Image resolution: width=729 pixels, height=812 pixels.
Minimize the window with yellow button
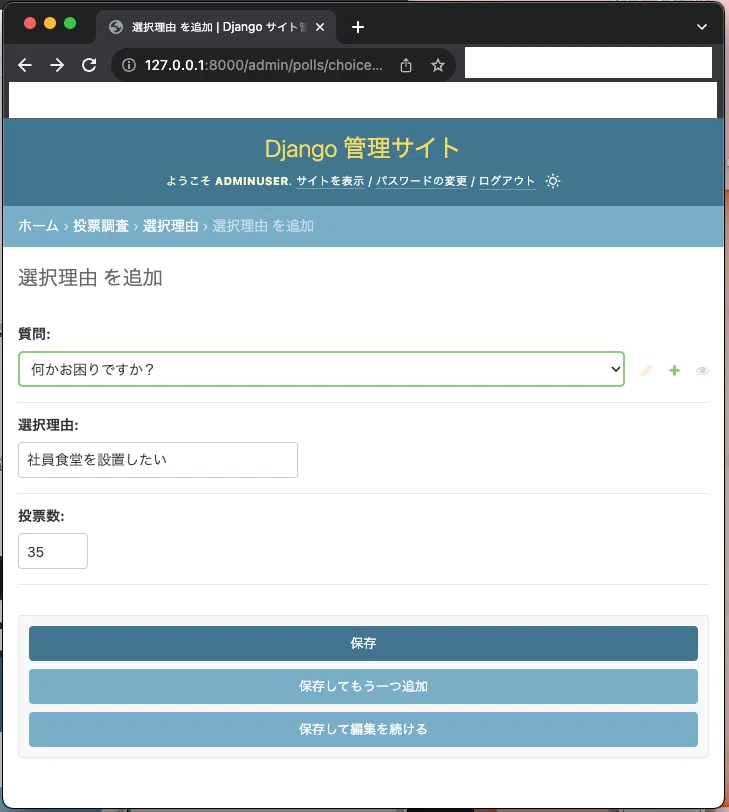point(50,23)
